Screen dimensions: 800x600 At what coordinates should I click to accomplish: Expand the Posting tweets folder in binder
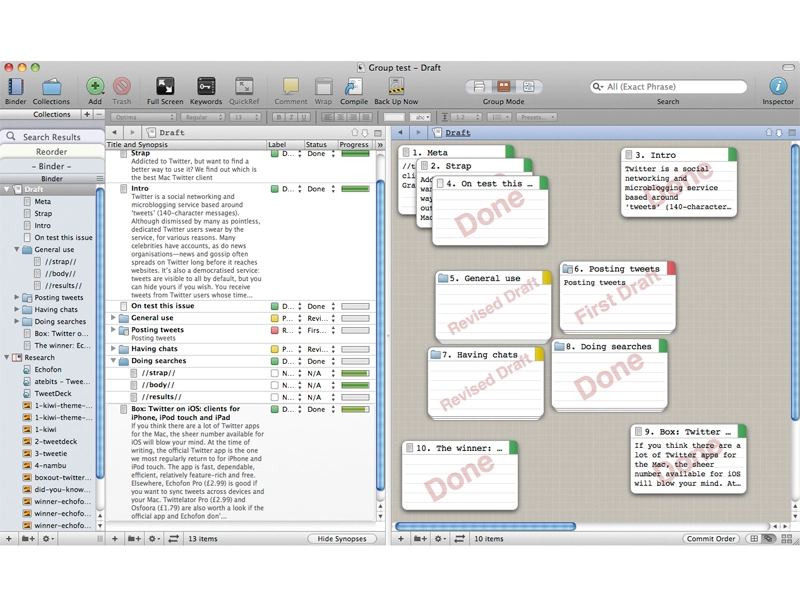point(17,297)
